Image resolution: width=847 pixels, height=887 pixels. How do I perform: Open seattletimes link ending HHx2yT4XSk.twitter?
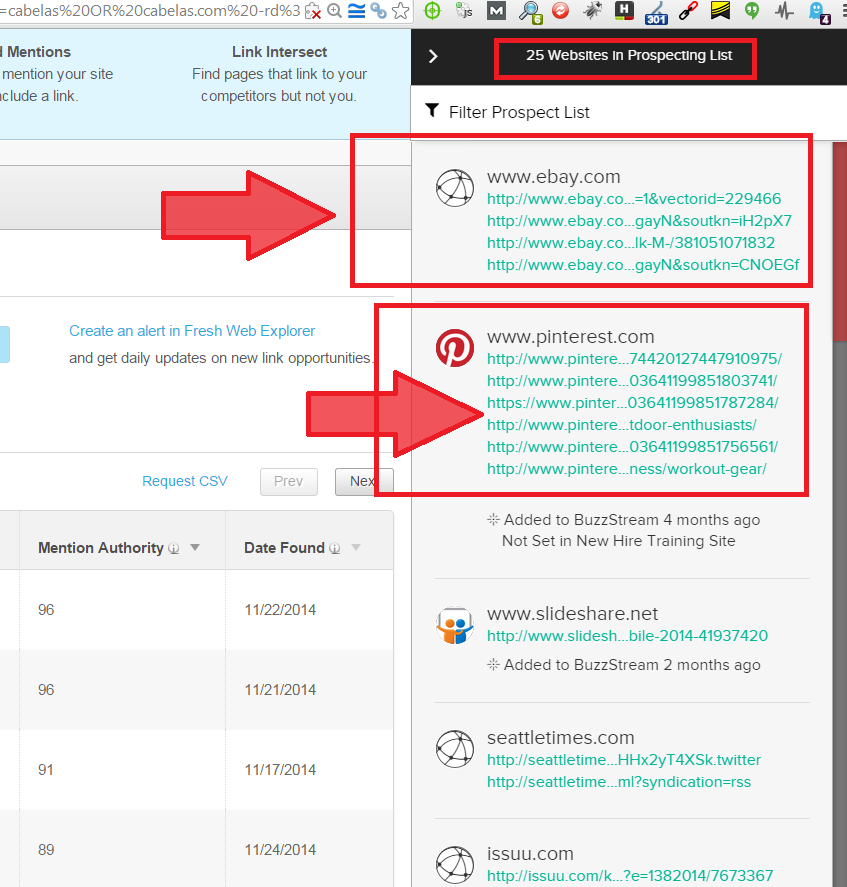point(624,760)
